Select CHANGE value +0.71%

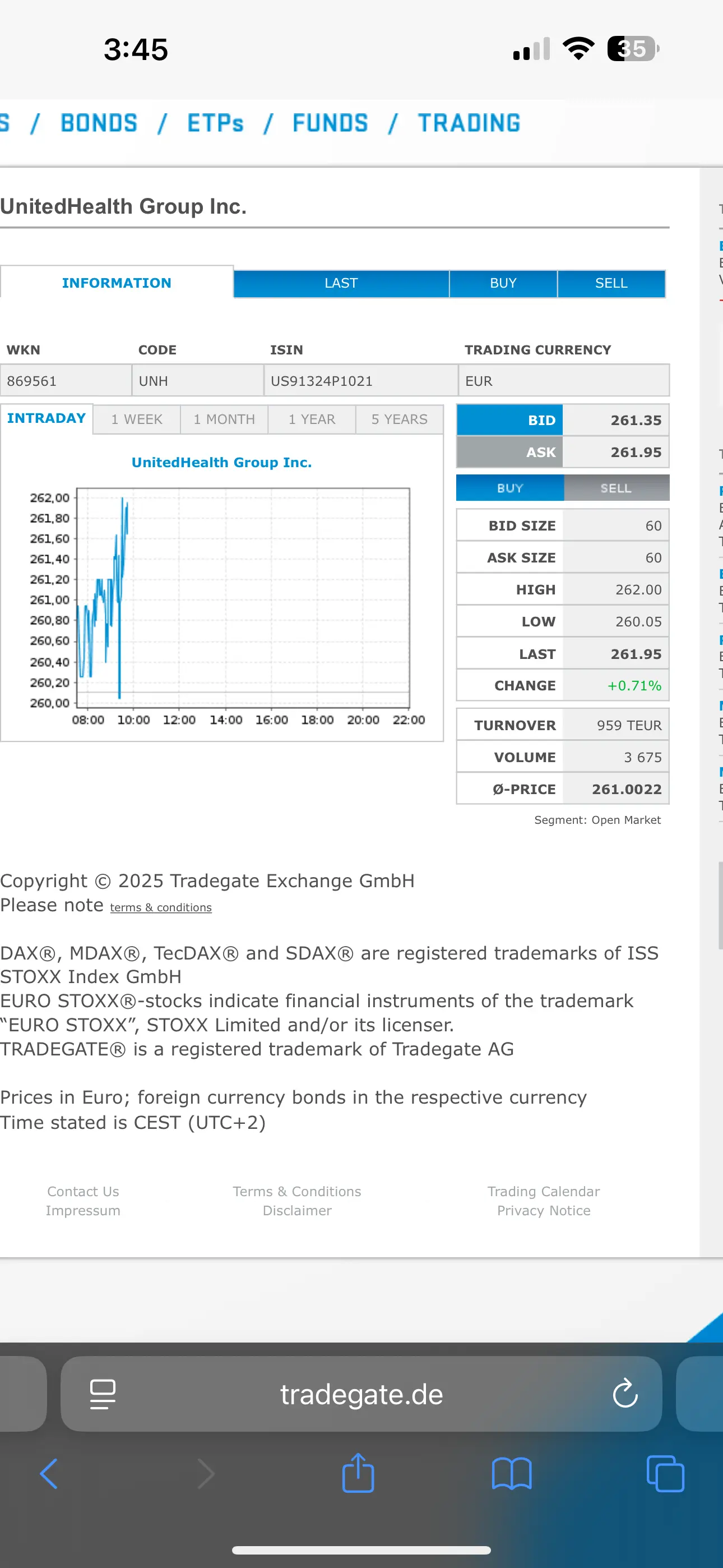634,685
